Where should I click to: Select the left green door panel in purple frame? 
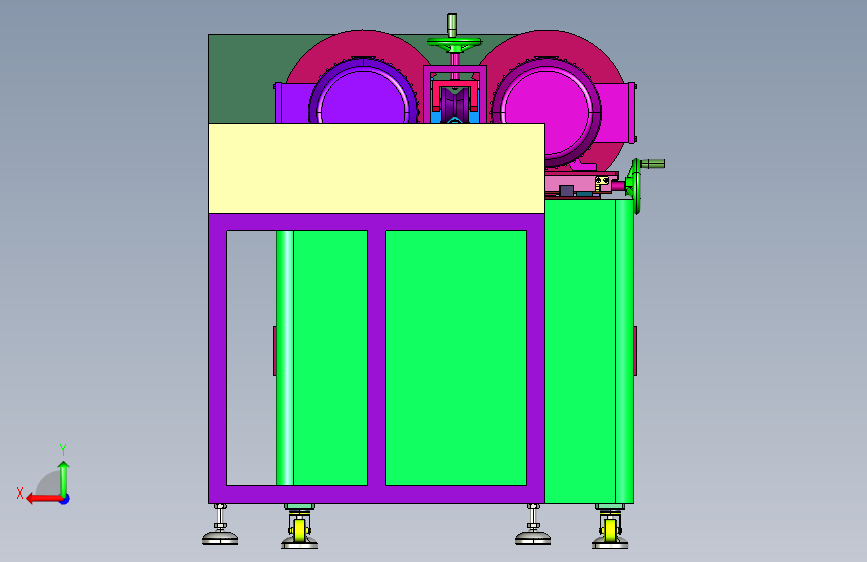330,358
